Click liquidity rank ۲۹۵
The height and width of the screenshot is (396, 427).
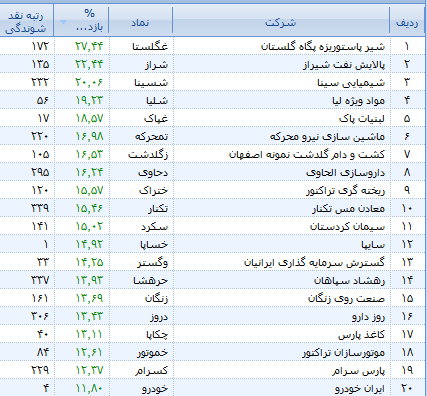40,172
